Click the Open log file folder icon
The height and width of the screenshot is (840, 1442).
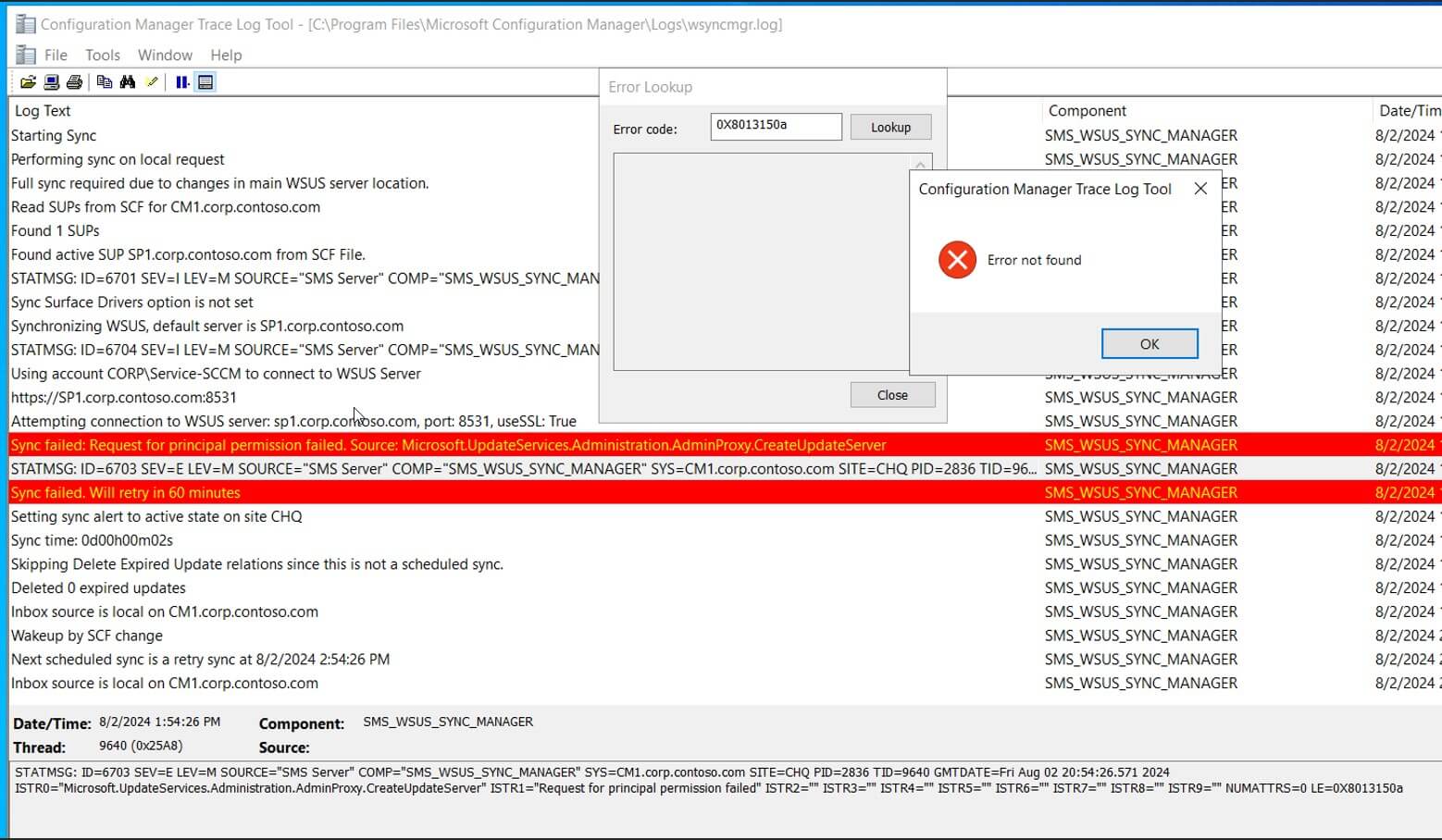click(28, 82)
